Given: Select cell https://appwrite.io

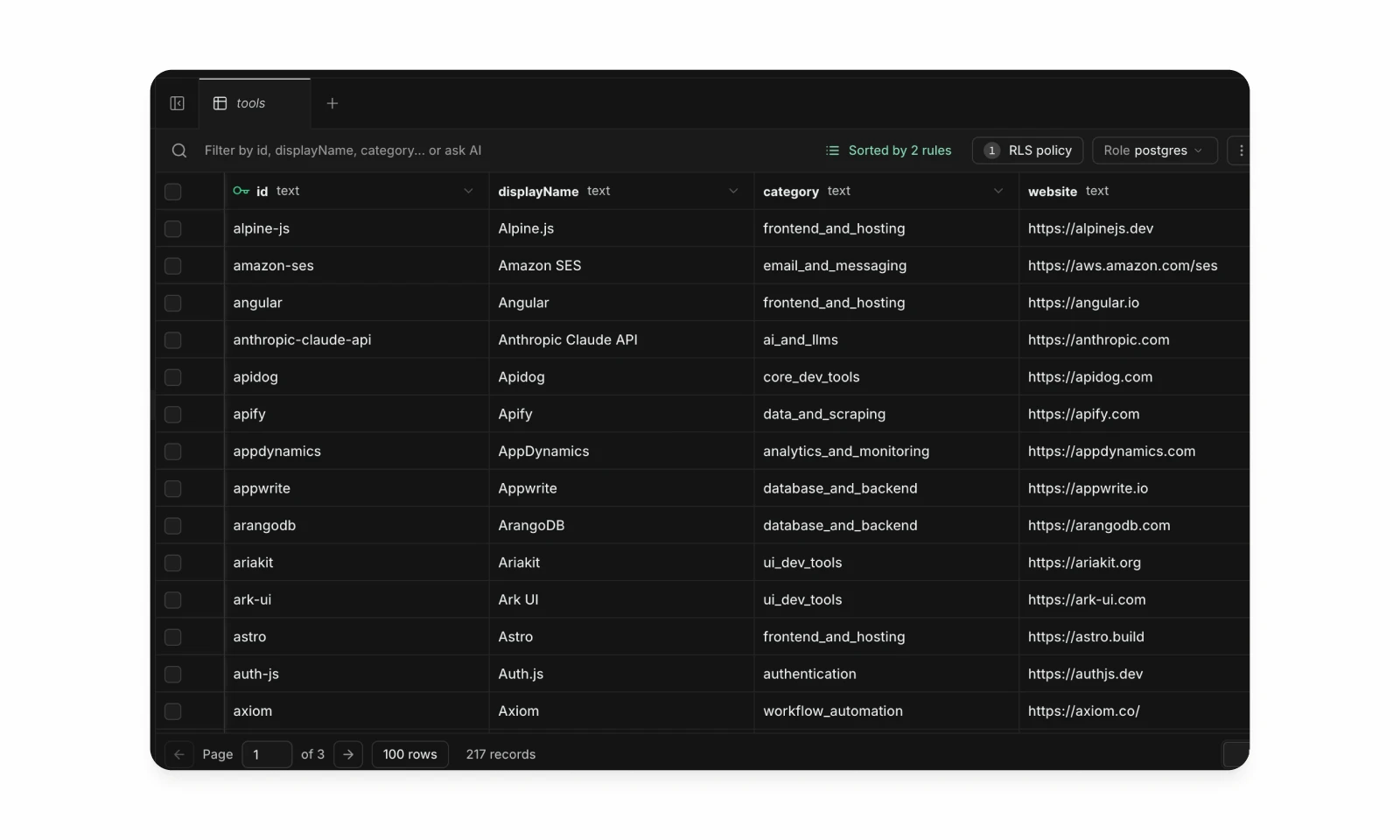Looking at the screenshot, I should tap(1134, 488).
